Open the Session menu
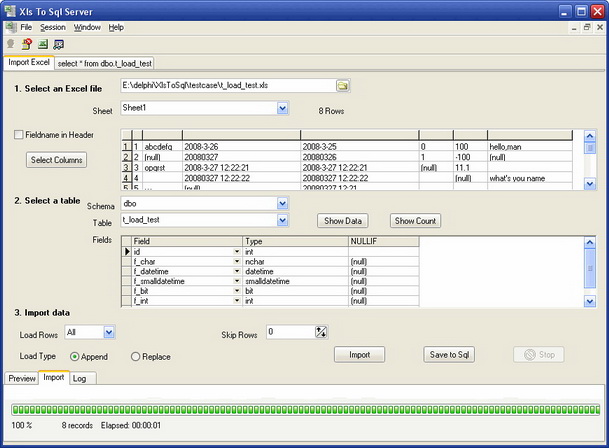The width and height of the screenshot is (609, 448). pyautogui.click(x=53, y=27)
